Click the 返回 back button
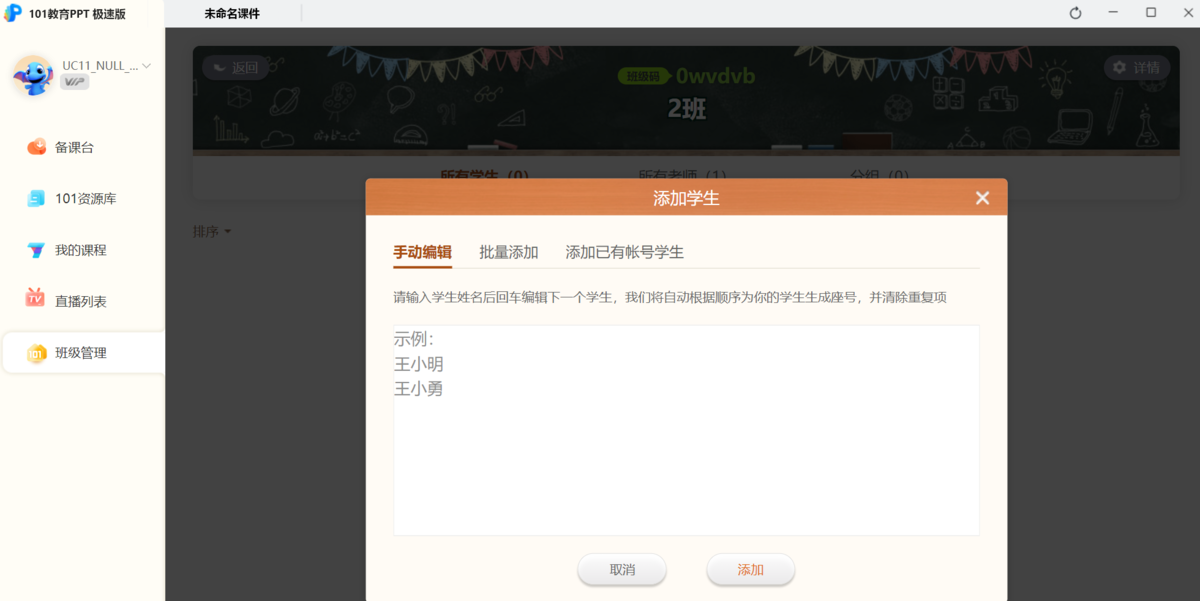The width and height of the screenshot is (1200, 601). pos(235,68)
